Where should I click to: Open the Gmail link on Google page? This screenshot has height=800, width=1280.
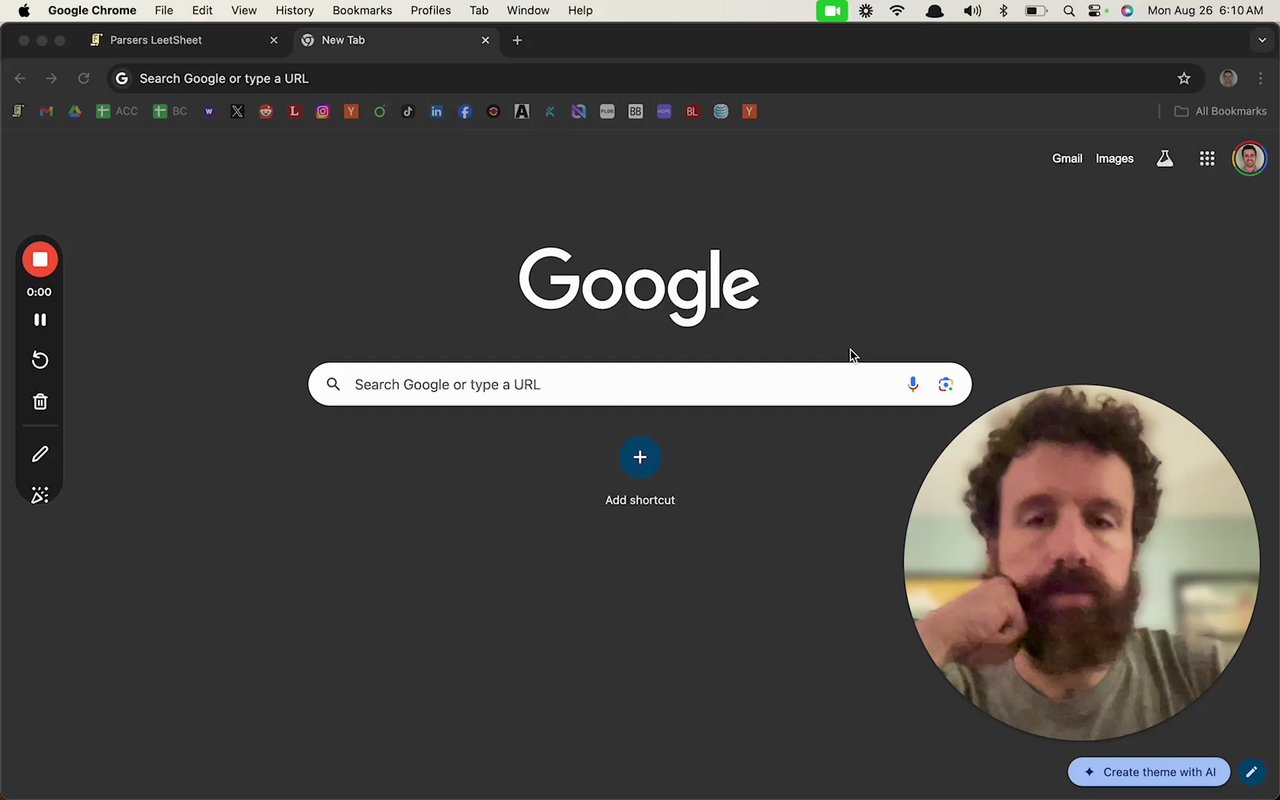(x=1067, y=159)
